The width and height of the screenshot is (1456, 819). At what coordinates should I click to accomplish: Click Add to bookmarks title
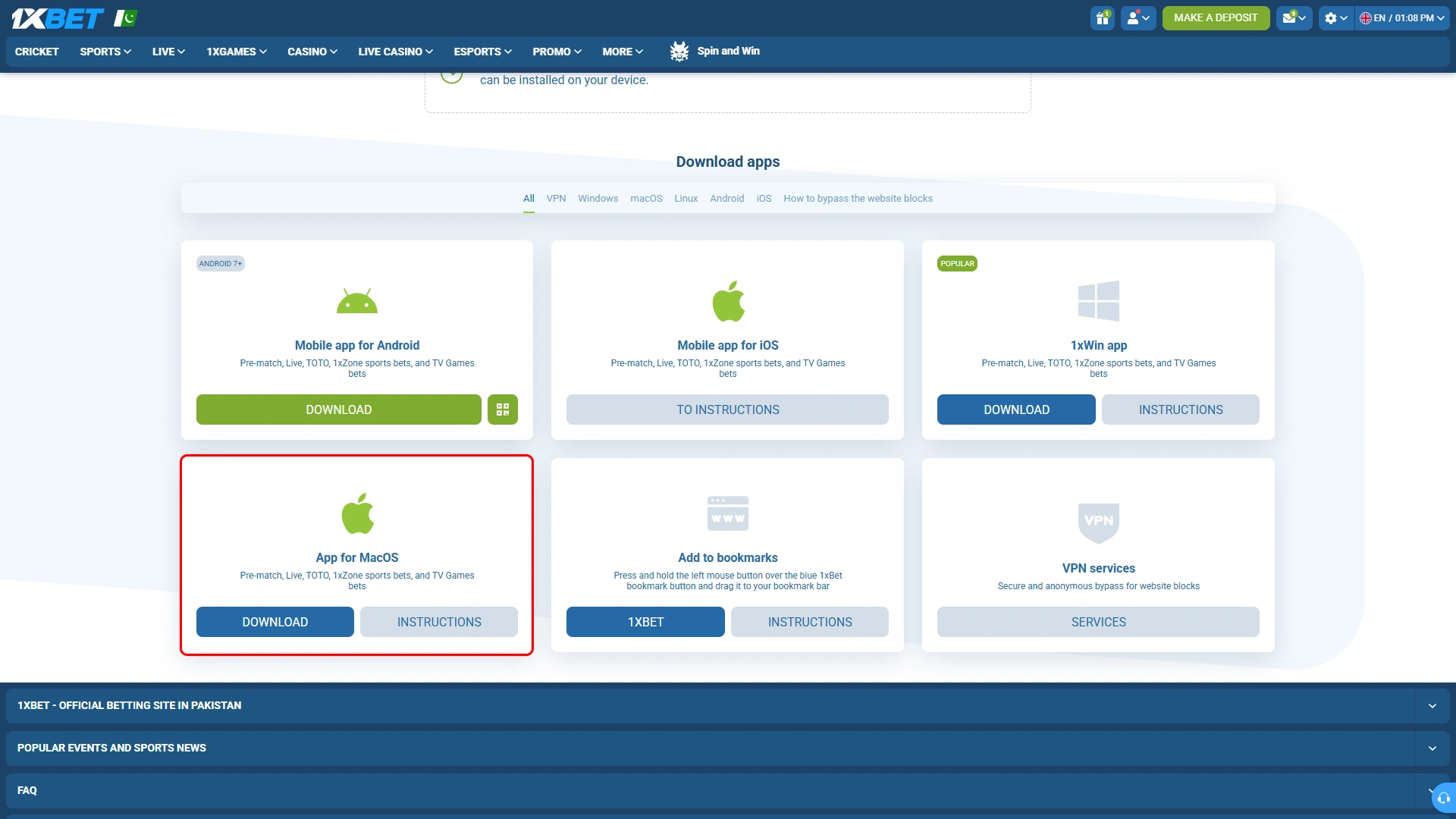(728, 557)
